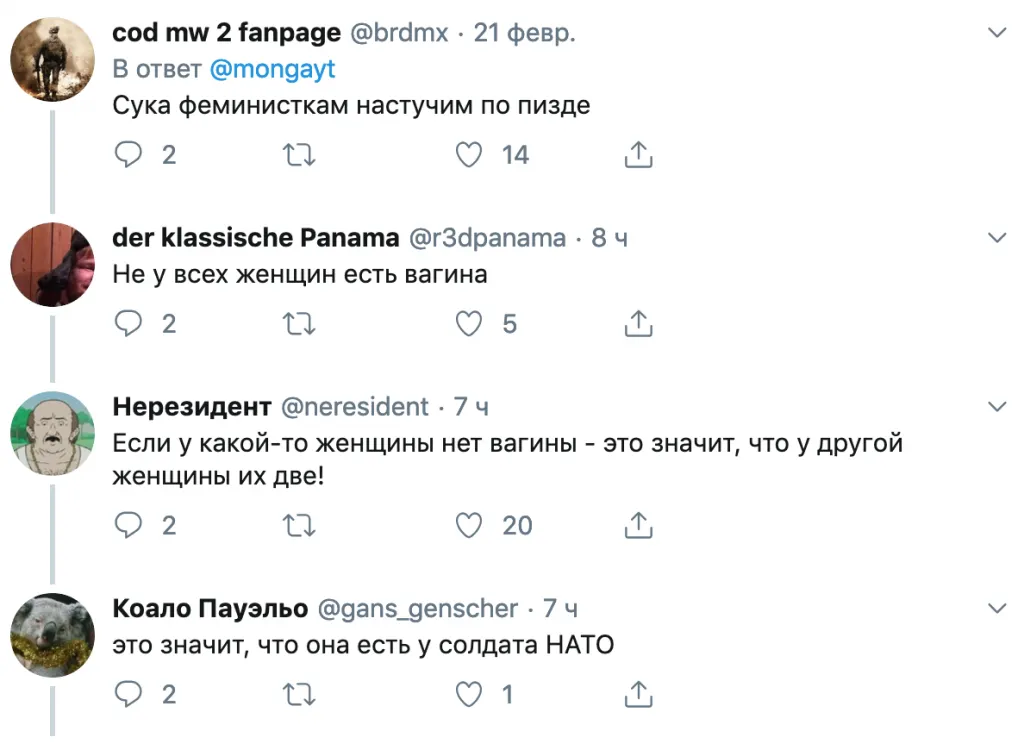Share the Нерезидент tweet

pos(639,525)
